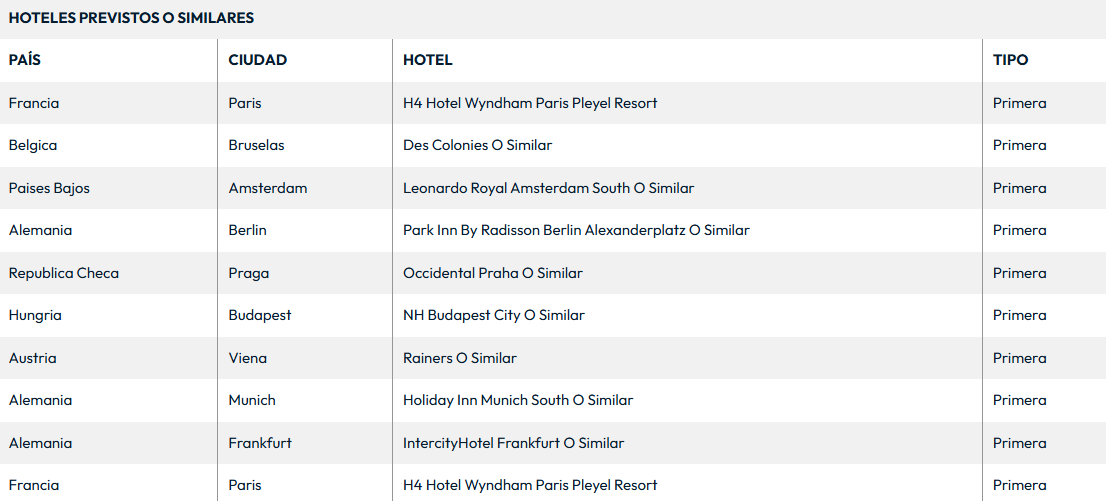This screenshot has height=501, width=1106.
Task: Click NH Budapest City hotel entry
Action: click(493, 315)
